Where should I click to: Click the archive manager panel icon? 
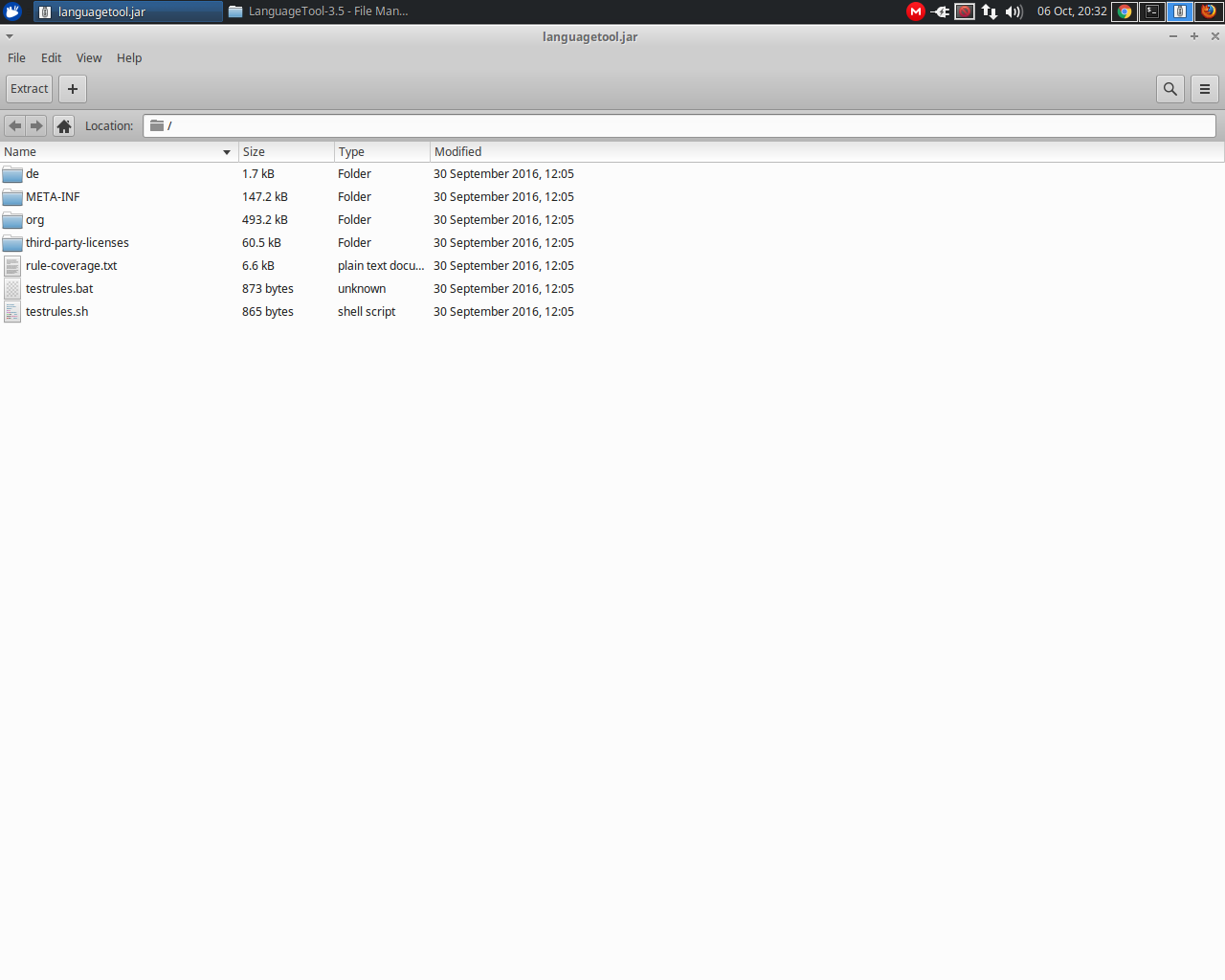click(x=1180, y=11)
